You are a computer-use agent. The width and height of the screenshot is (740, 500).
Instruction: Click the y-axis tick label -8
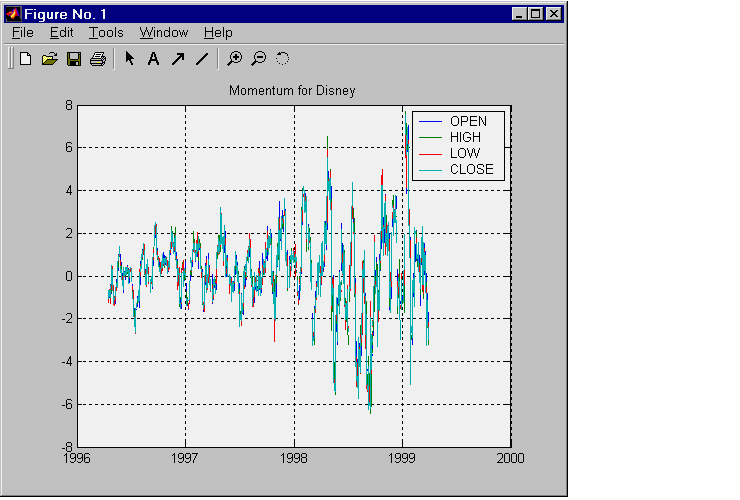[67, 446]
